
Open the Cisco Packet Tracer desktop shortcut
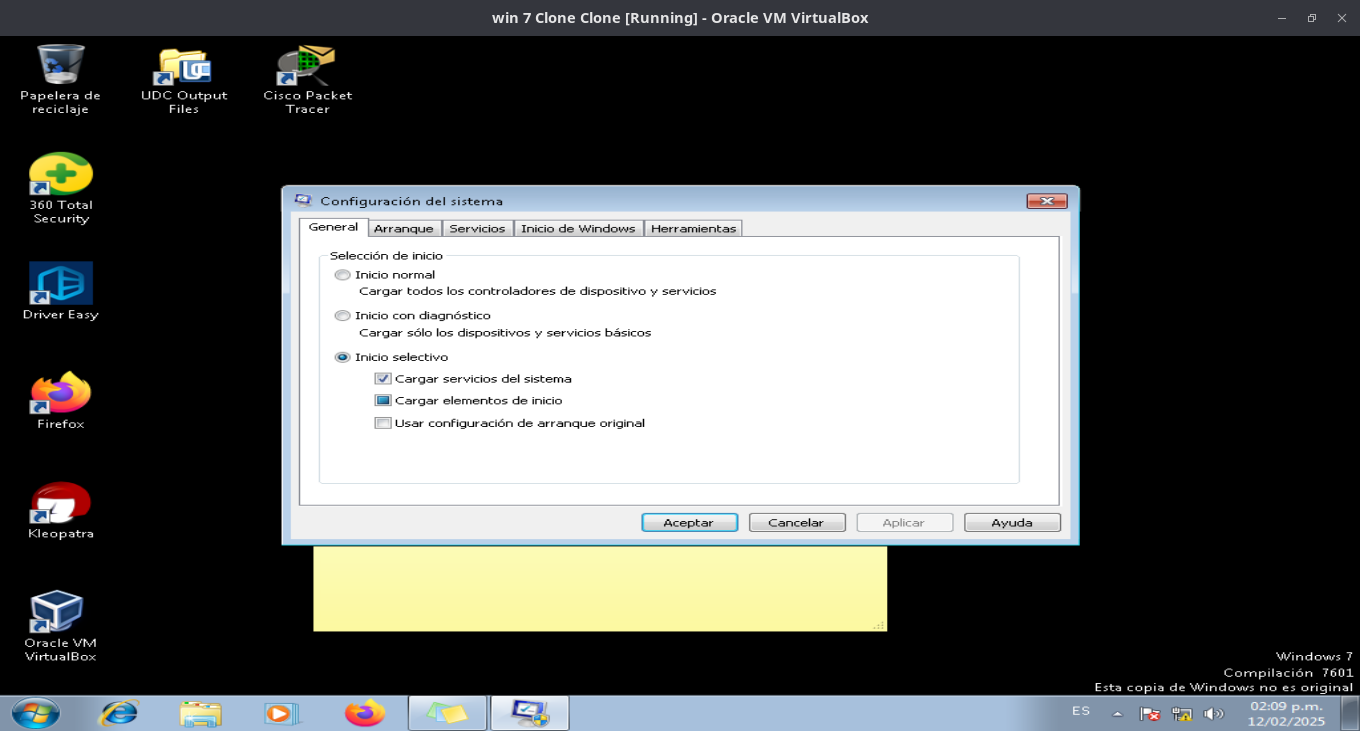[x=307, y=67]
